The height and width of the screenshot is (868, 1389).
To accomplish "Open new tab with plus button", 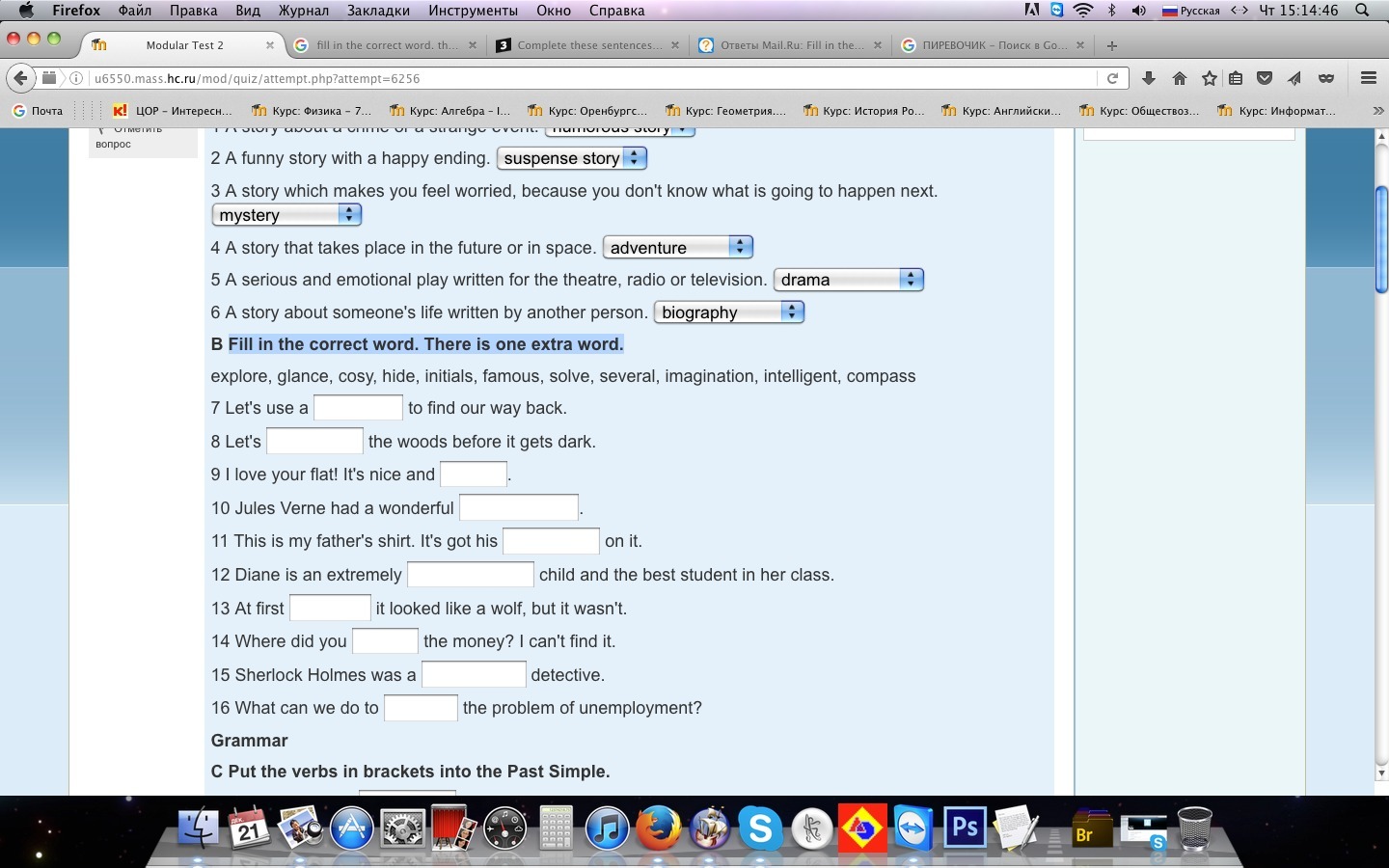I will [x=1112, y=45].
